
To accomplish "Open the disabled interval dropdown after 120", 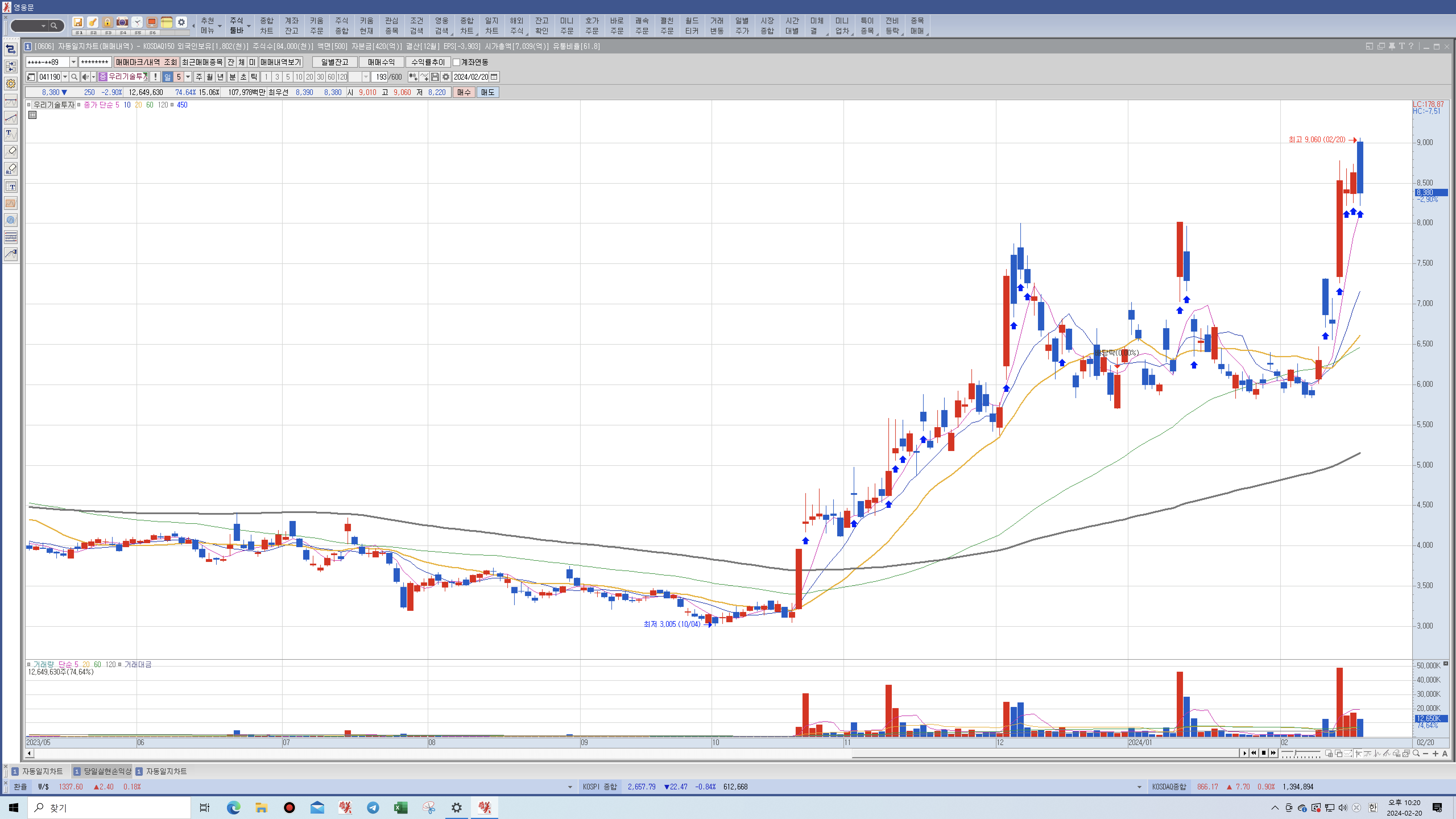I will [x=366, y=77].
